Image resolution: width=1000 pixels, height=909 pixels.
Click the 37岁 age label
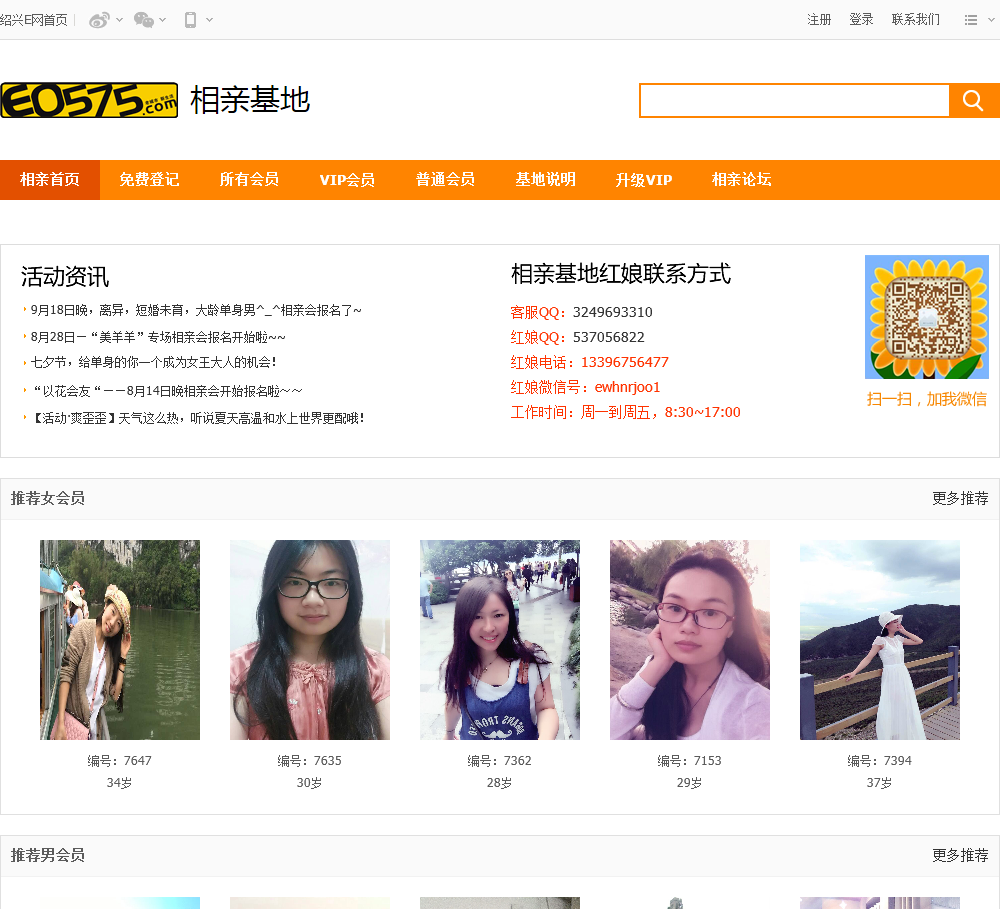[x=879, y=783]
